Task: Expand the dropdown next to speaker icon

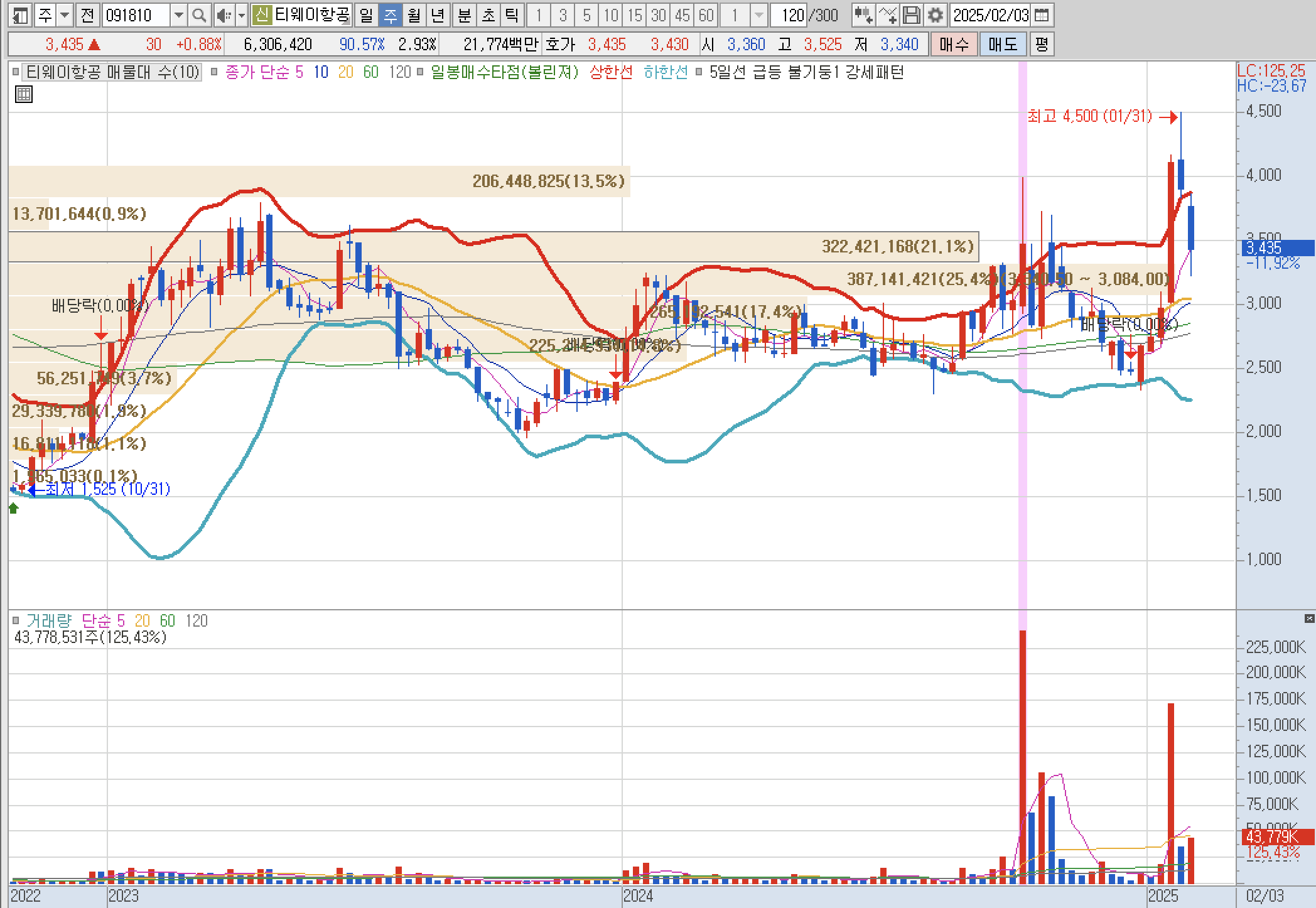Action: (241, 15)
